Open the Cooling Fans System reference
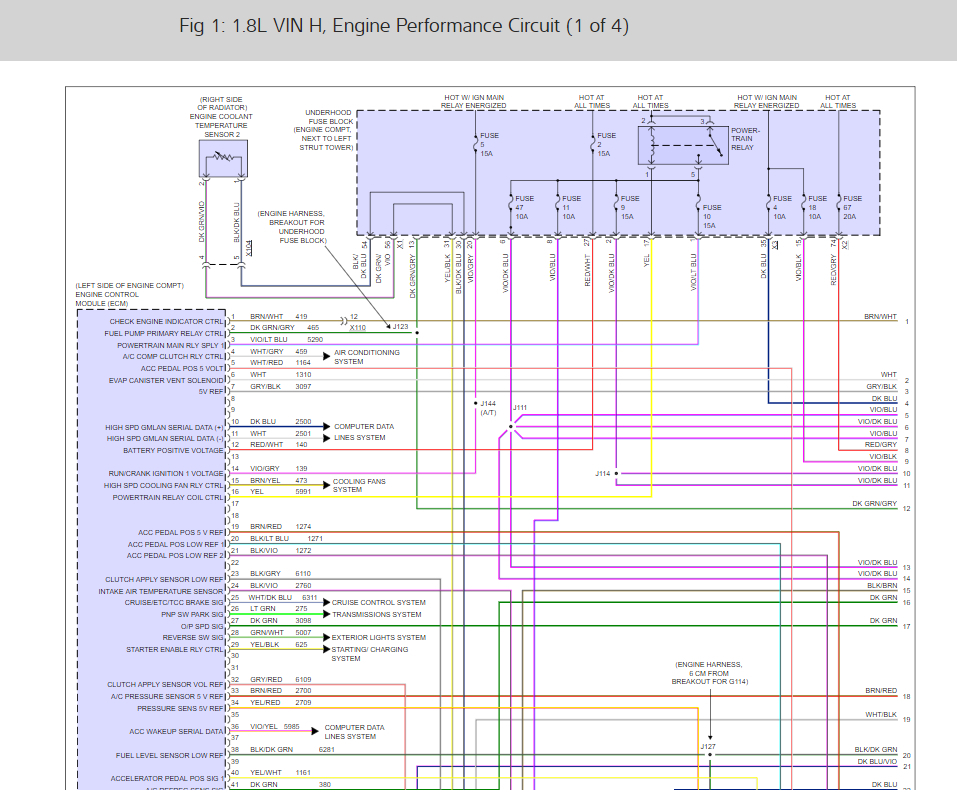The height and width of the screenshot is (811, 957). click(x=360, y=485)
